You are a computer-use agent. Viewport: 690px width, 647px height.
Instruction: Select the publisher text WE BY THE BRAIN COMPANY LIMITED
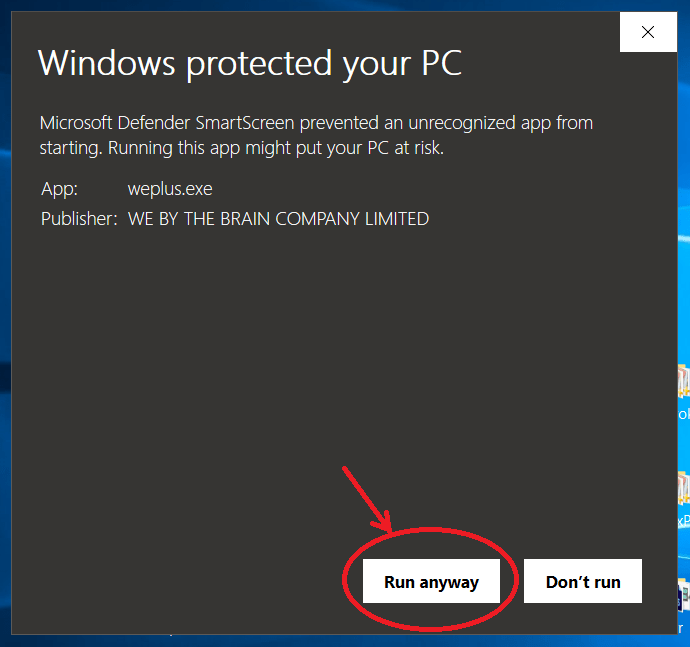pos(278,219)
